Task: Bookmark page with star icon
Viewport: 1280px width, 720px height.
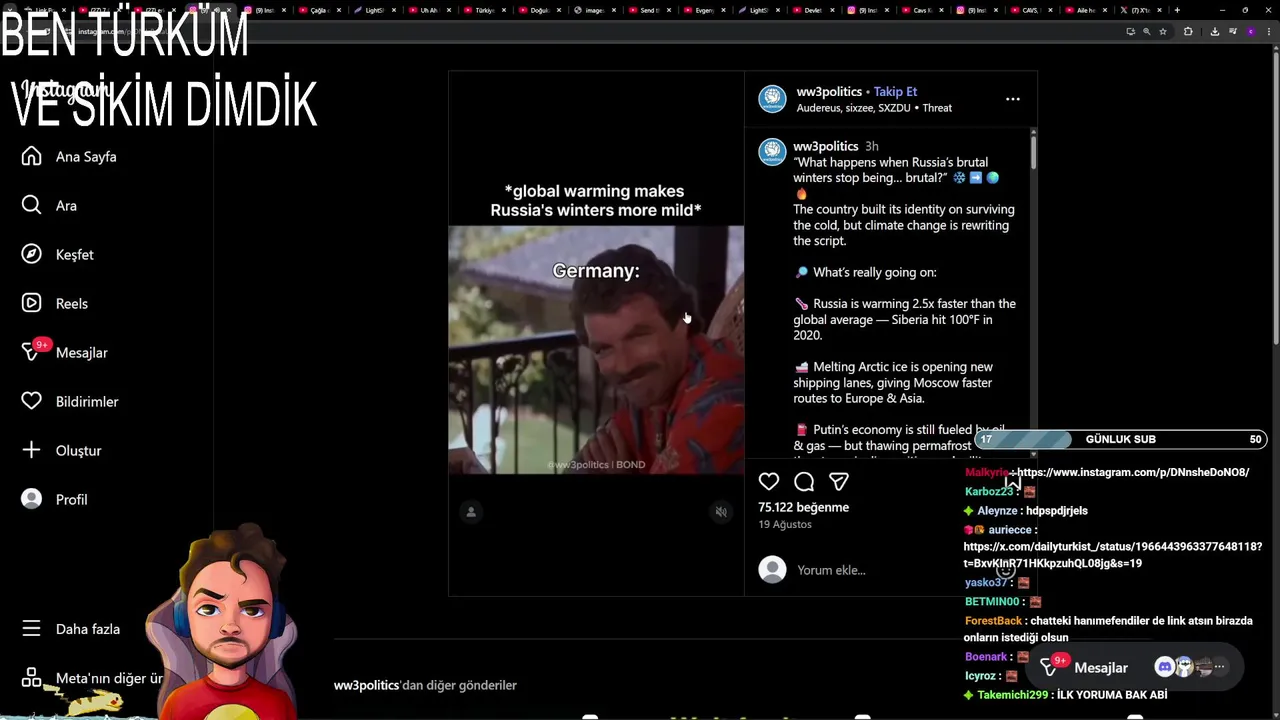Action: (1162, 32)
